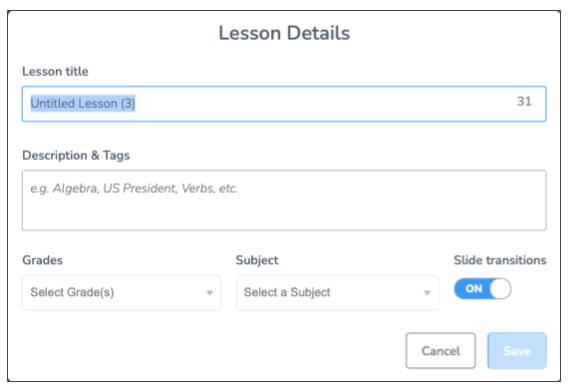
Task: Open the Select Grade(s) dropdown
Action: pyautogui.click(x=121, y=292)
